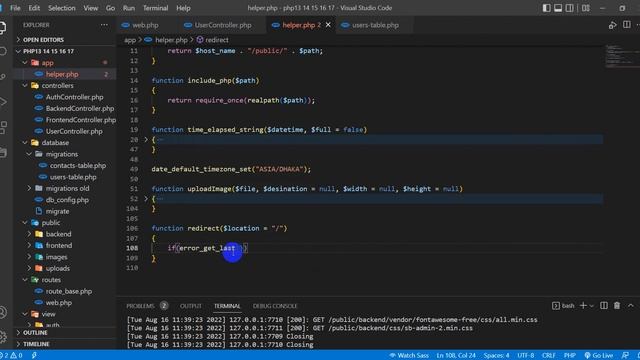Maximize panel with chevron up icon
The height and width of the screenshot is (360, 640).
point(631,305)
